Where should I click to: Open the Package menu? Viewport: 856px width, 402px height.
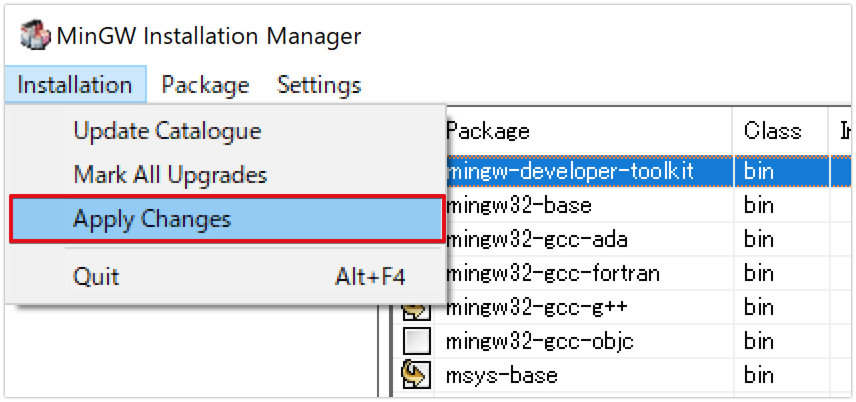pos(205,85)
